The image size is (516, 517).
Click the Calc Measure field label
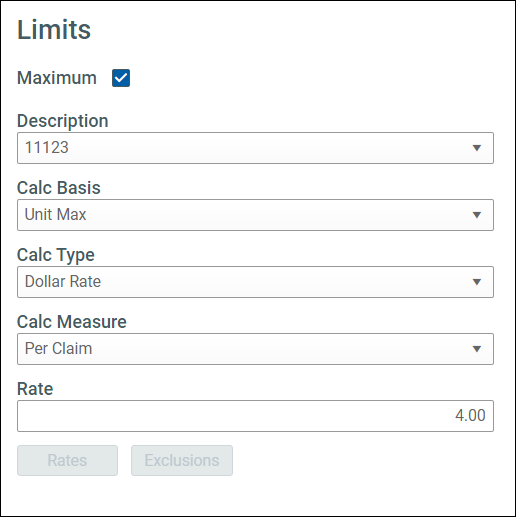point(72,322)
